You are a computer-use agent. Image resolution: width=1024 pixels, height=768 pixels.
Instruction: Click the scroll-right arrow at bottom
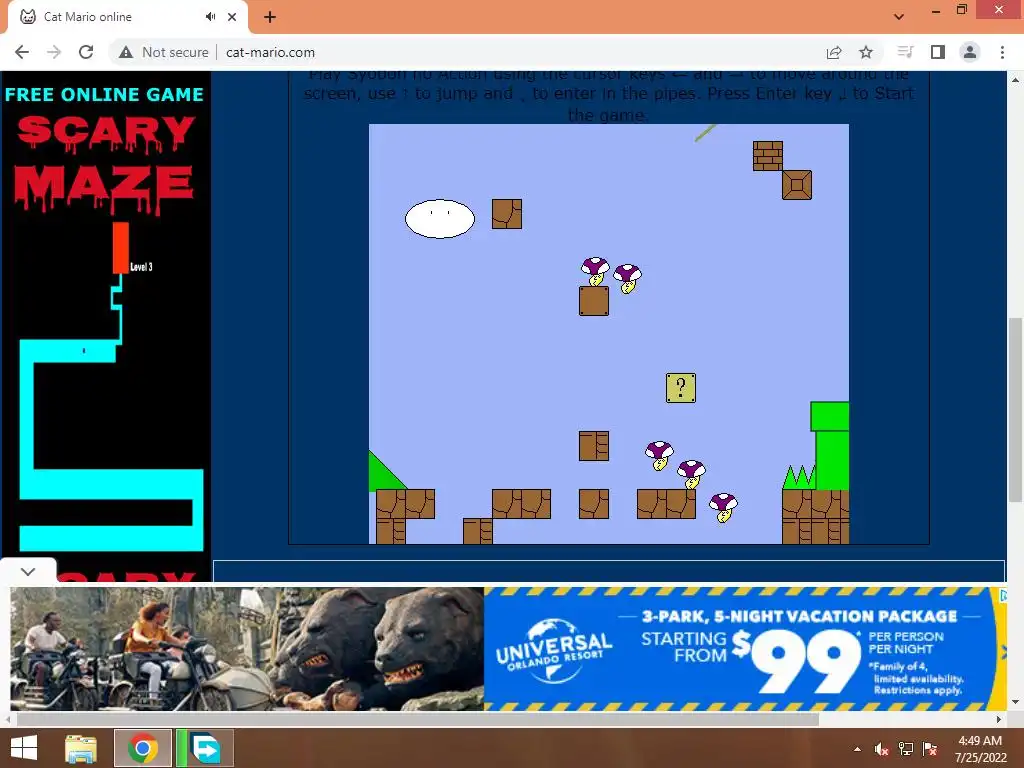pyautogui.click(x=999, y=719)
